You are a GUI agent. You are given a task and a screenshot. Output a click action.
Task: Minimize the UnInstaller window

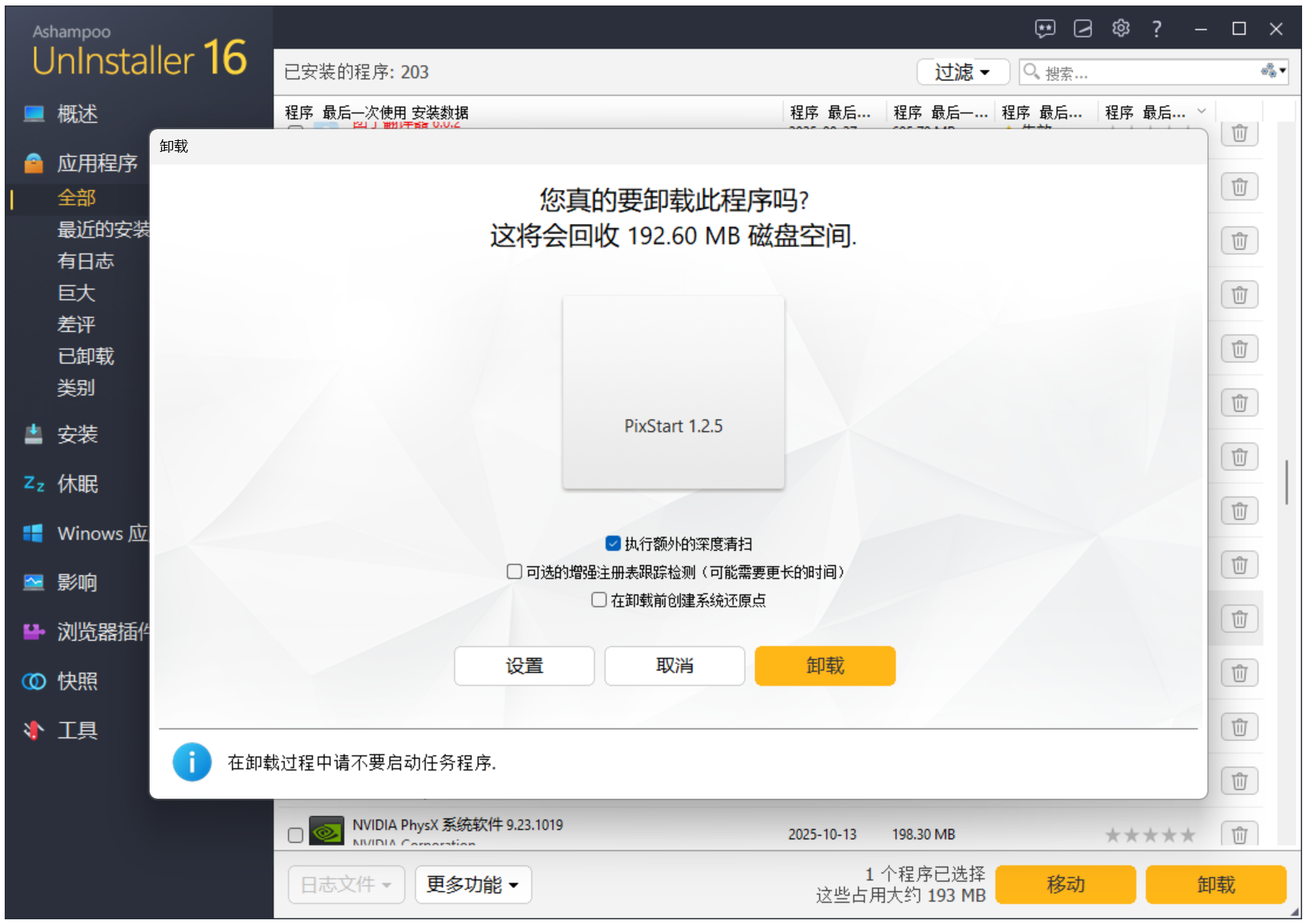[x=1201, y=29]
